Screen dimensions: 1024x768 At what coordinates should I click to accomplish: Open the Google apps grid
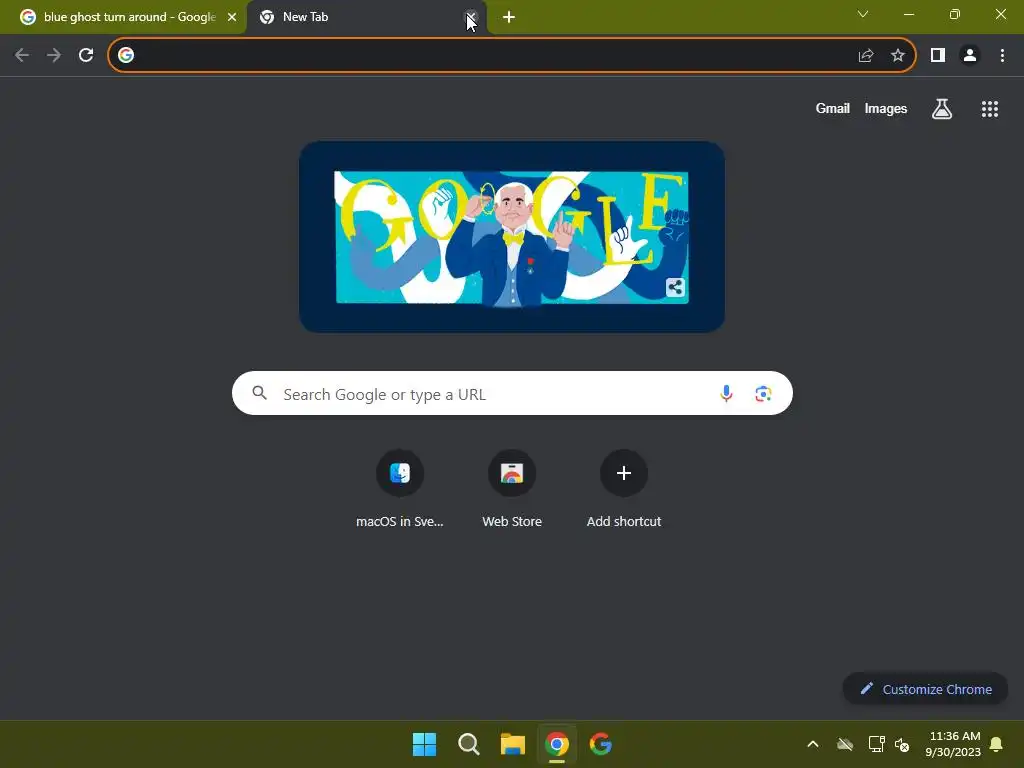pos(990,108)
